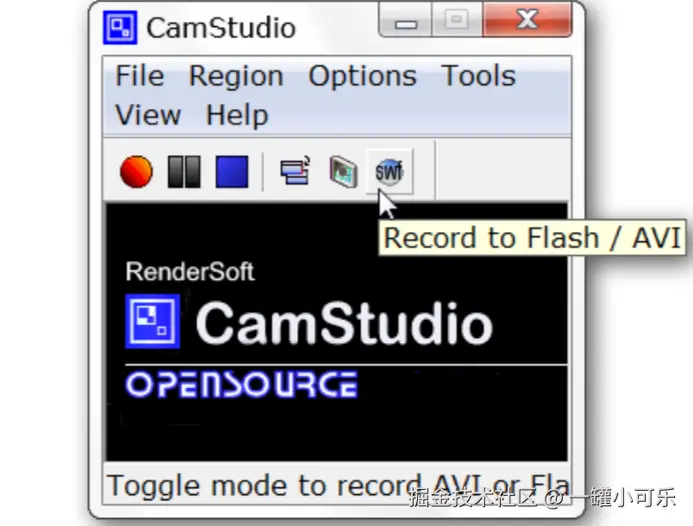
Task: Open the screen annotations icon
Action: pos(343,172)
